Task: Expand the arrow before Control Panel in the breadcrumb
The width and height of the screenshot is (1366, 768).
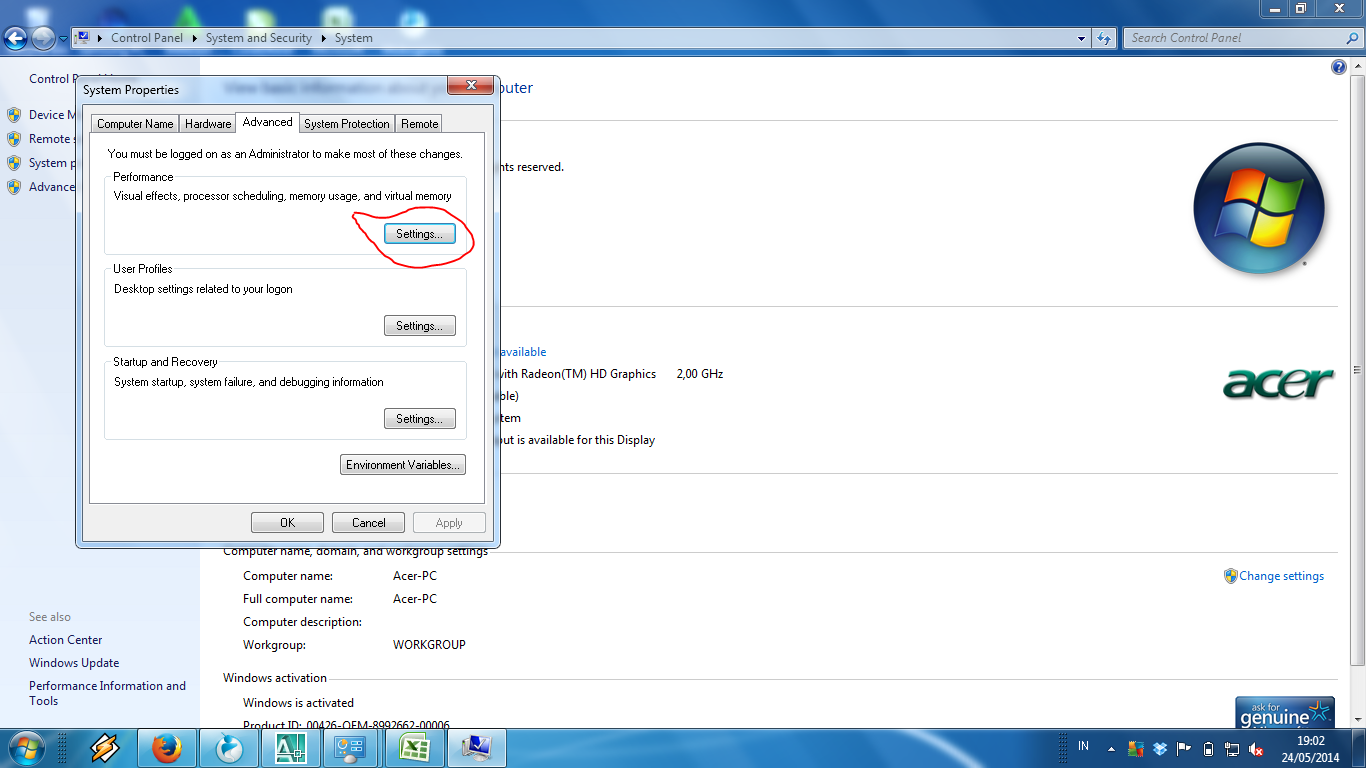Action: (x=101, y=38)
